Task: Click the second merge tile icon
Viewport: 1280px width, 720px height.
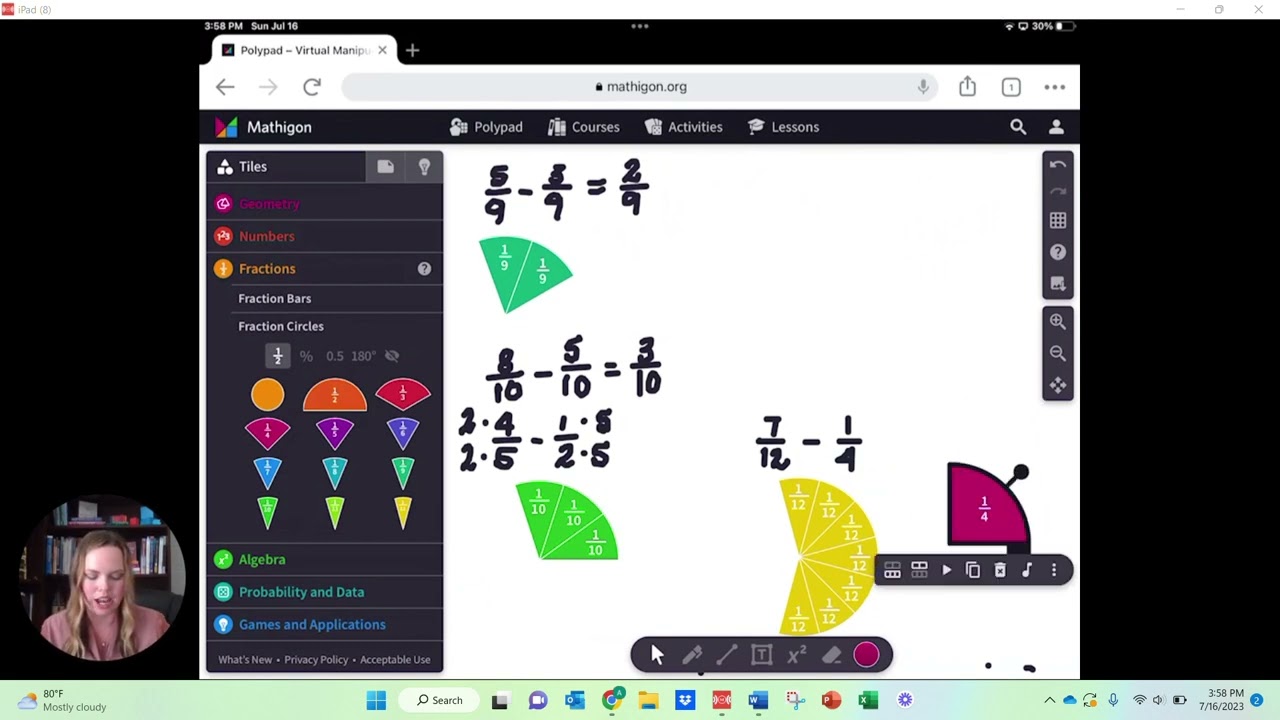Action: 919,570
